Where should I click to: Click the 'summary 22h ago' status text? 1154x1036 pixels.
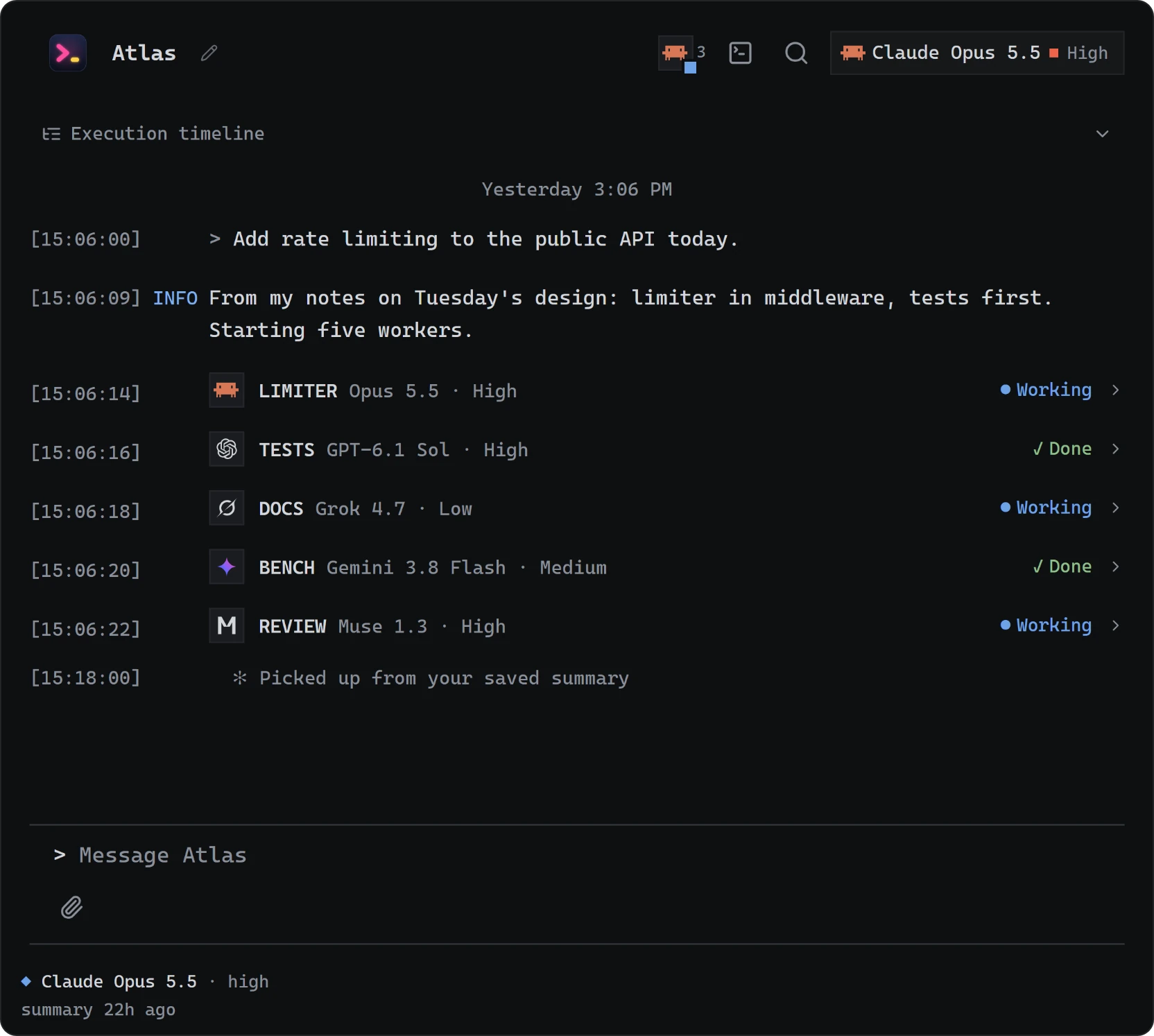tap(98, 1010)
